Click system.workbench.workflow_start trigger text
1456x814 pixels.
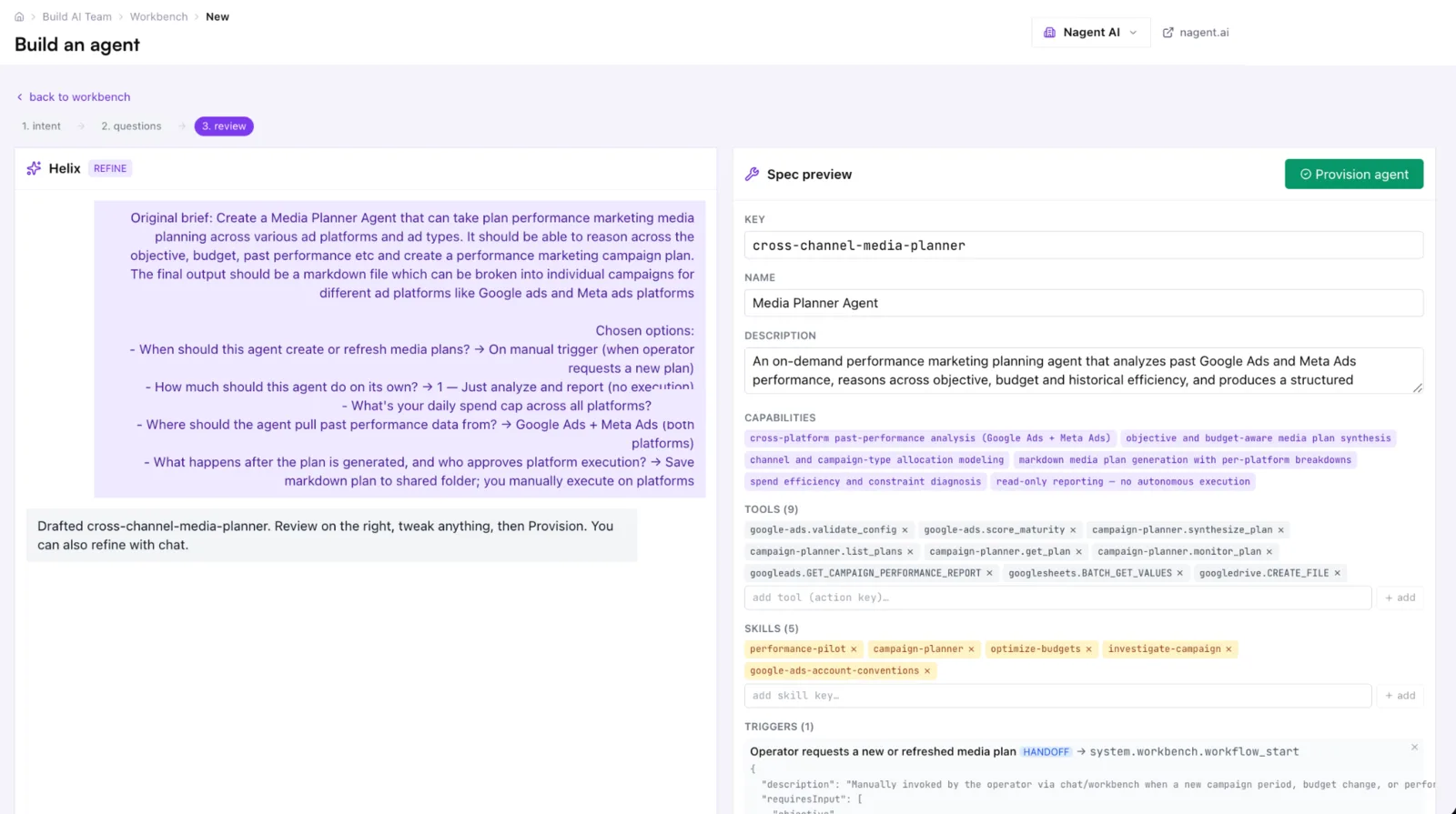tap(1194, 752)
